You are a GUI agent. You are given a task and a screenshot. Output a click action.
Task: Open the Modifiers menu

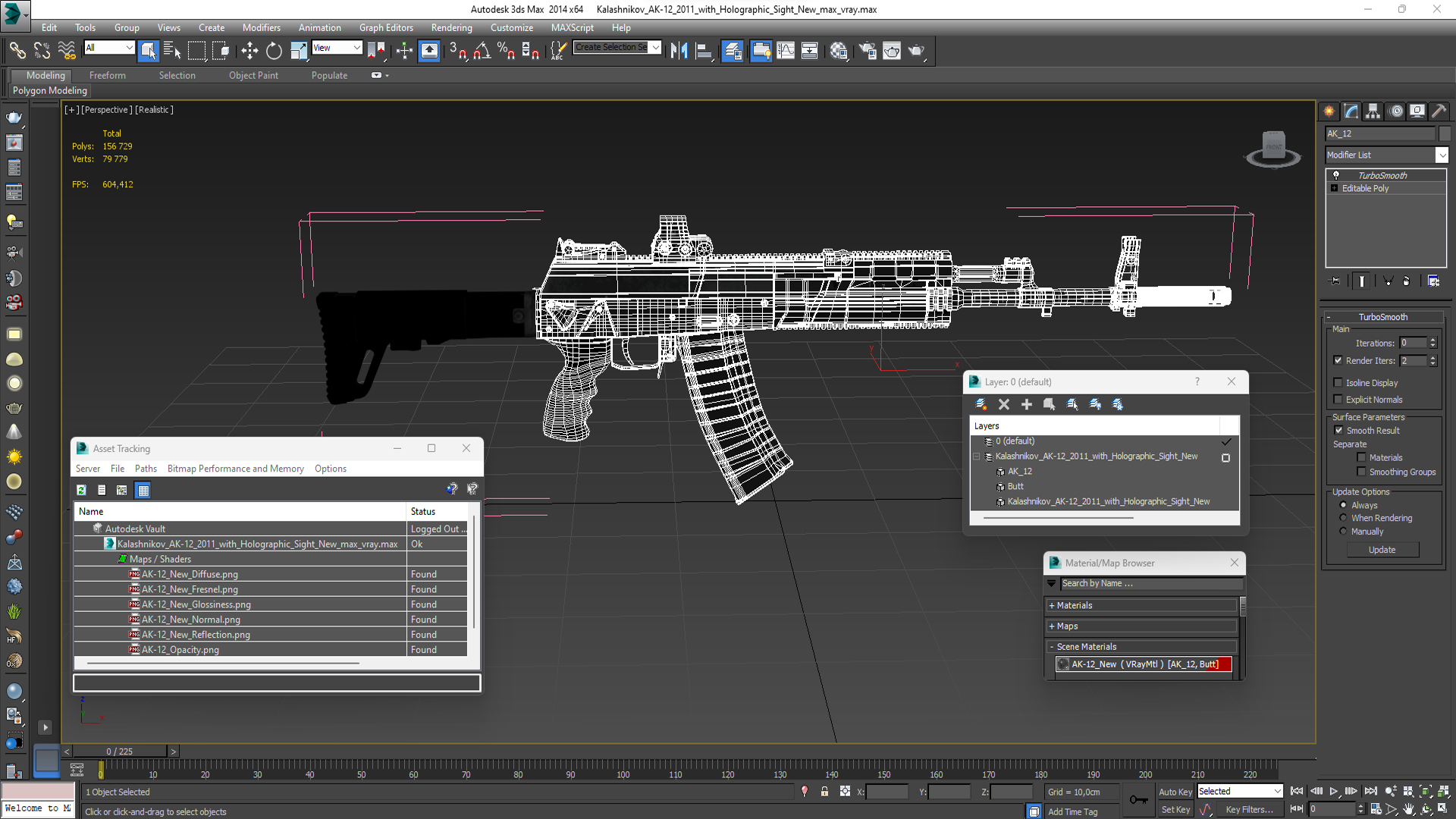[x=261, y=27]
